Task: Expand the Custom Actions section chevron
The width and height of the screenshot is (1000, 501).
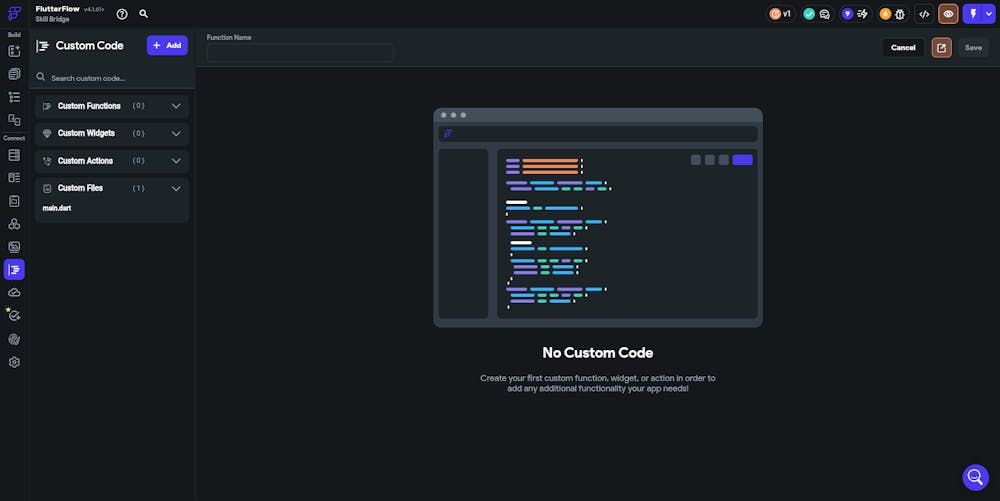Action: point(176,161)
